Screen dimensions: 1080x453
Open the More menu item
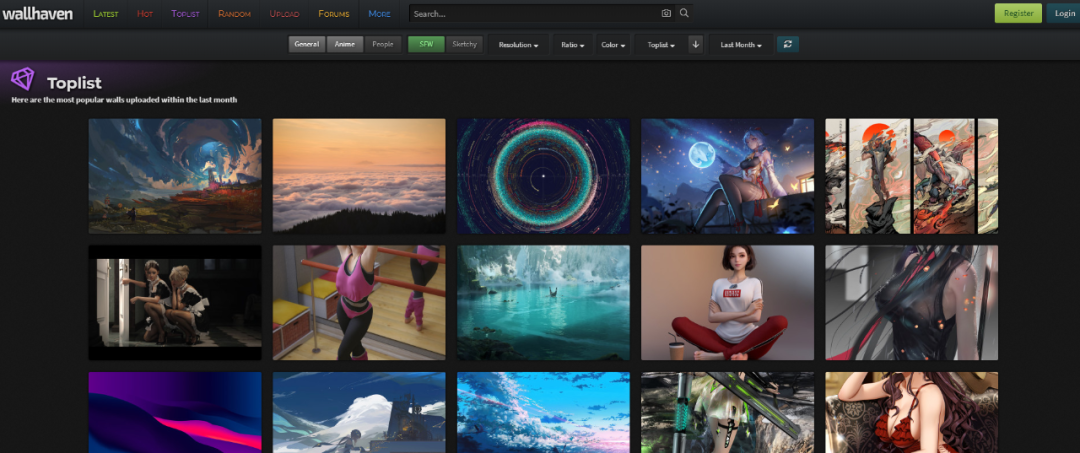point(380,14)
